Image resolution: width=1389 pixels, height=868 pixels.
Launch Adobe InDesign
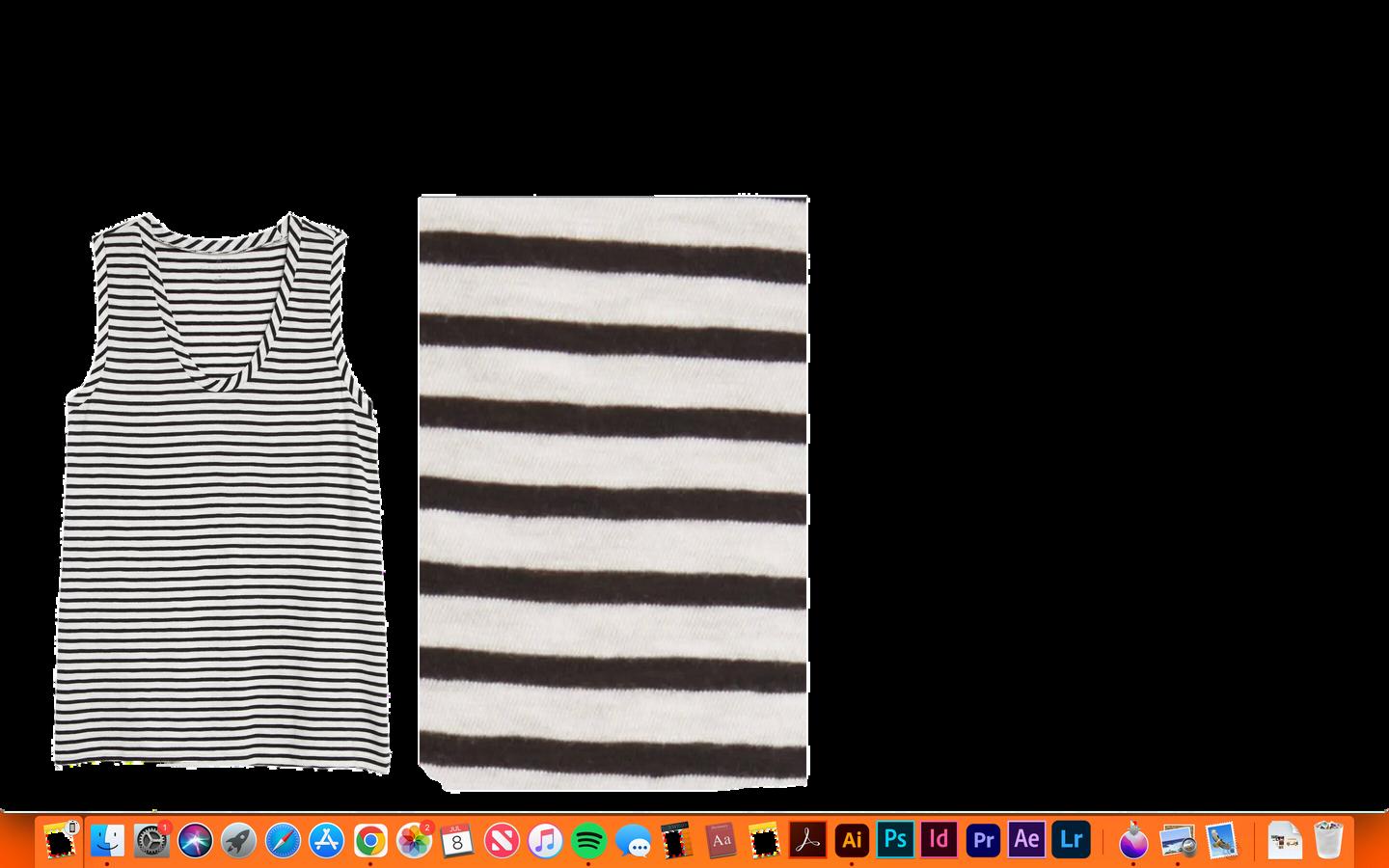(x=939, y=840)
